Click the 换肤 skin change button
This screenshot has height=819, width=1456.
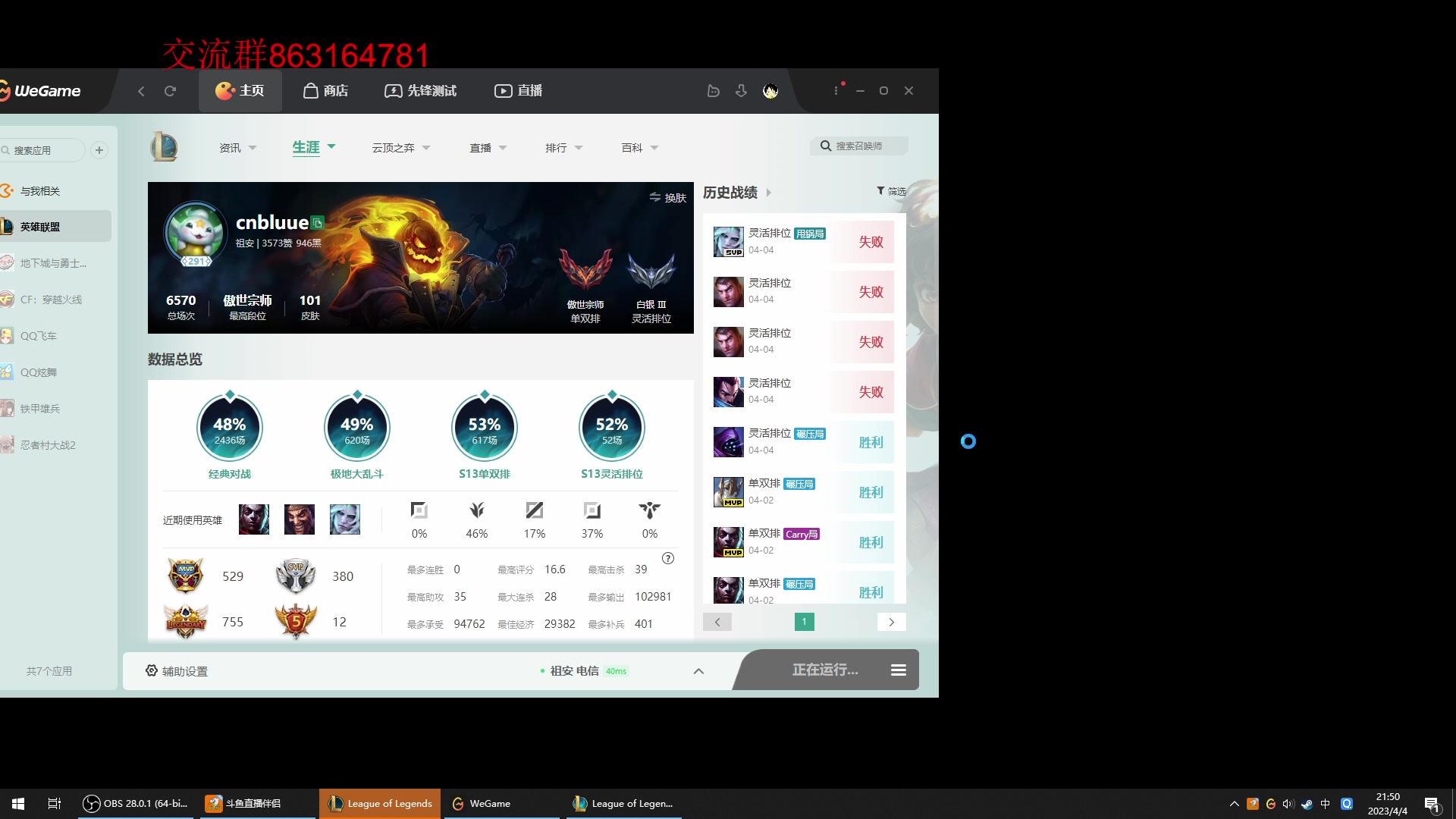click(x=667, y=197)
